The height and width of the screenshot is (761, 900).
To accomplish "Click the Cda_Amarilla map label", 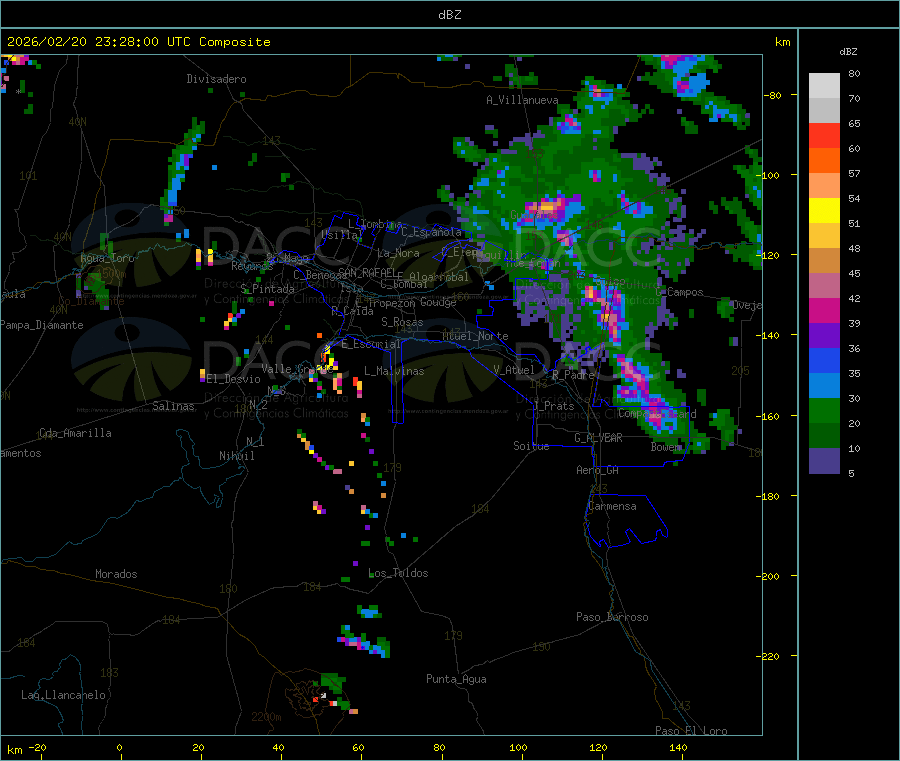I will click(x=75, y=433).
